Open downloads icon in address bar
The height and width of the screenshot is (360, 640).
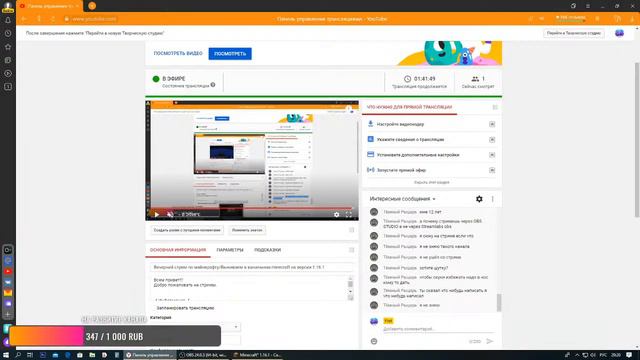pyautogui.click(x=632, y=19)
